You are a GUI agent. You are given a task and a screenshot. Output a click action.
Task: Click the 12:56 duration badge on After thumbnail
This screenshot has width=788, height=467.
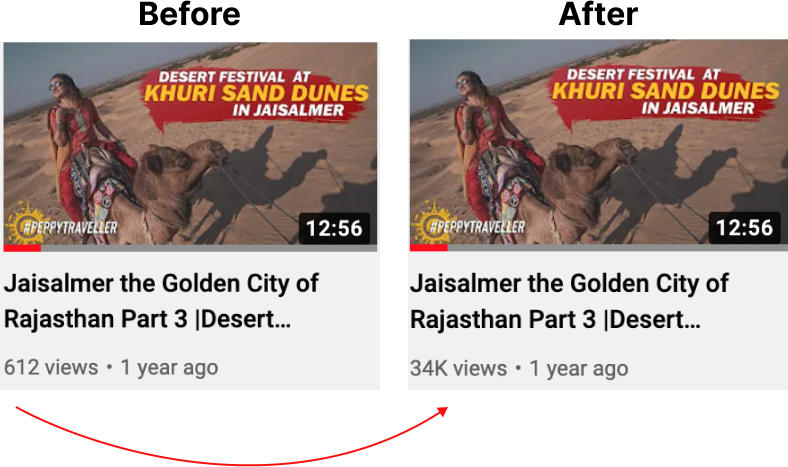(744, 228)
